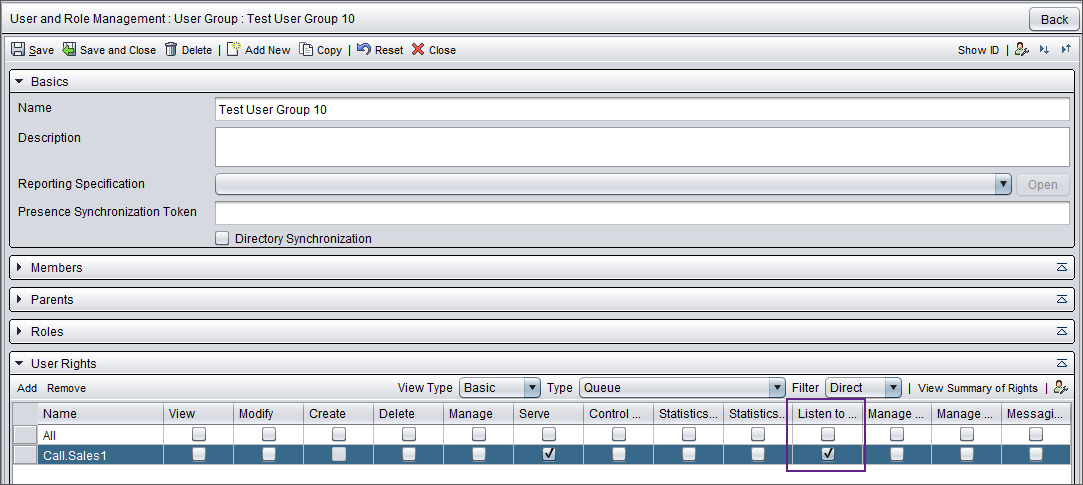
Task: Open the Type dropdown showing Queue
Action: tap(682, 388)
